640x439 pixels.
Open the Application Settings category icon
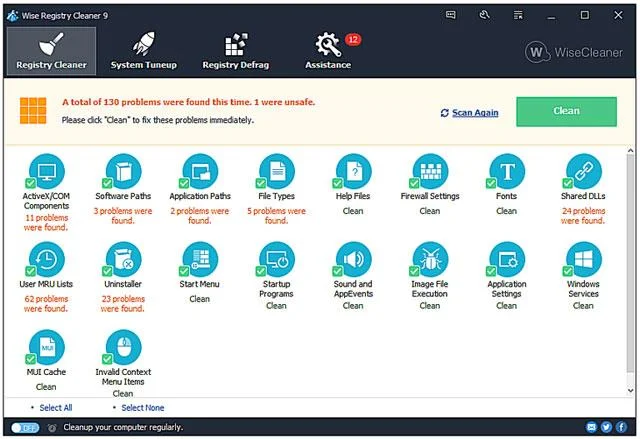507,259
